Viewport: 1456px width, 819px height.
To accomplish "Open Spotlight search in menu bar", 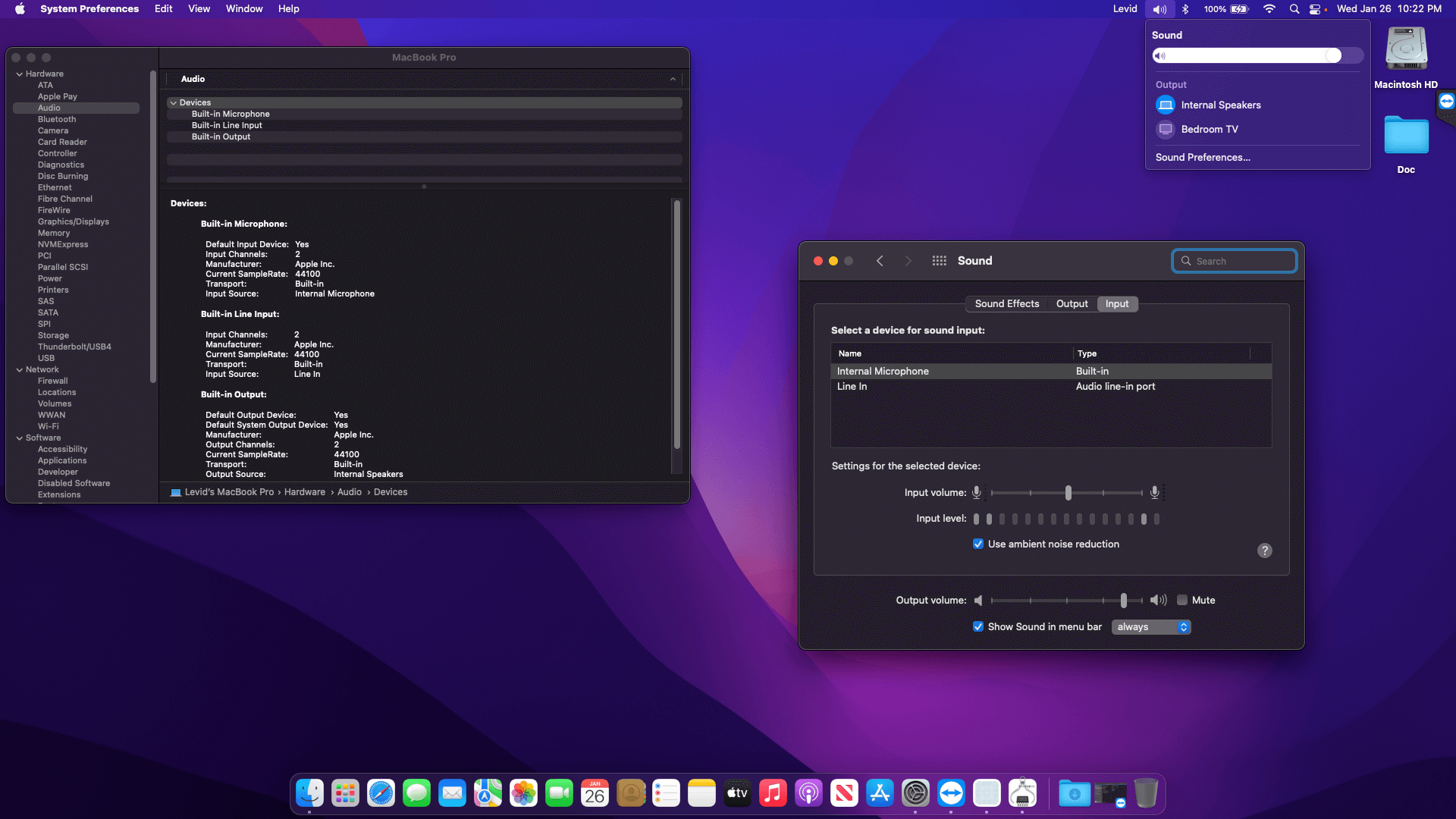I will [1294, 9].
